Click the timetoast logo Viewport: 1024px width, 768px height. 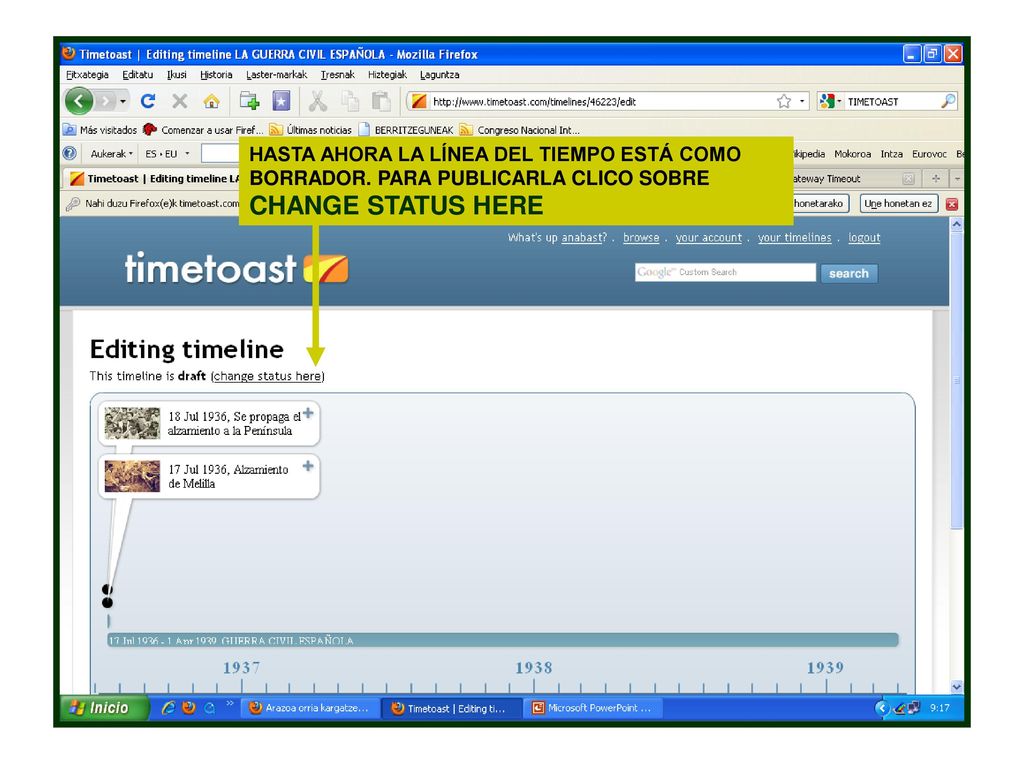click(236, 268)
